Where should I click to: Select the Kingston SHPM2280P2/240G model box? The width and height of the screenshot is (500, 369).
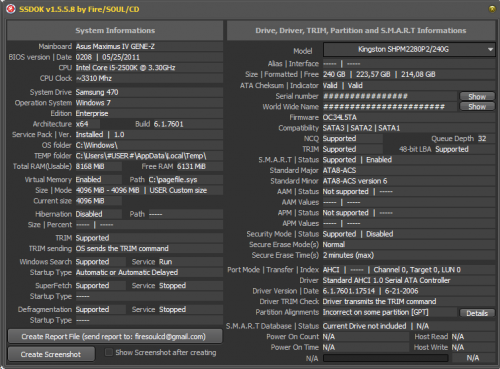pos(409,50)
